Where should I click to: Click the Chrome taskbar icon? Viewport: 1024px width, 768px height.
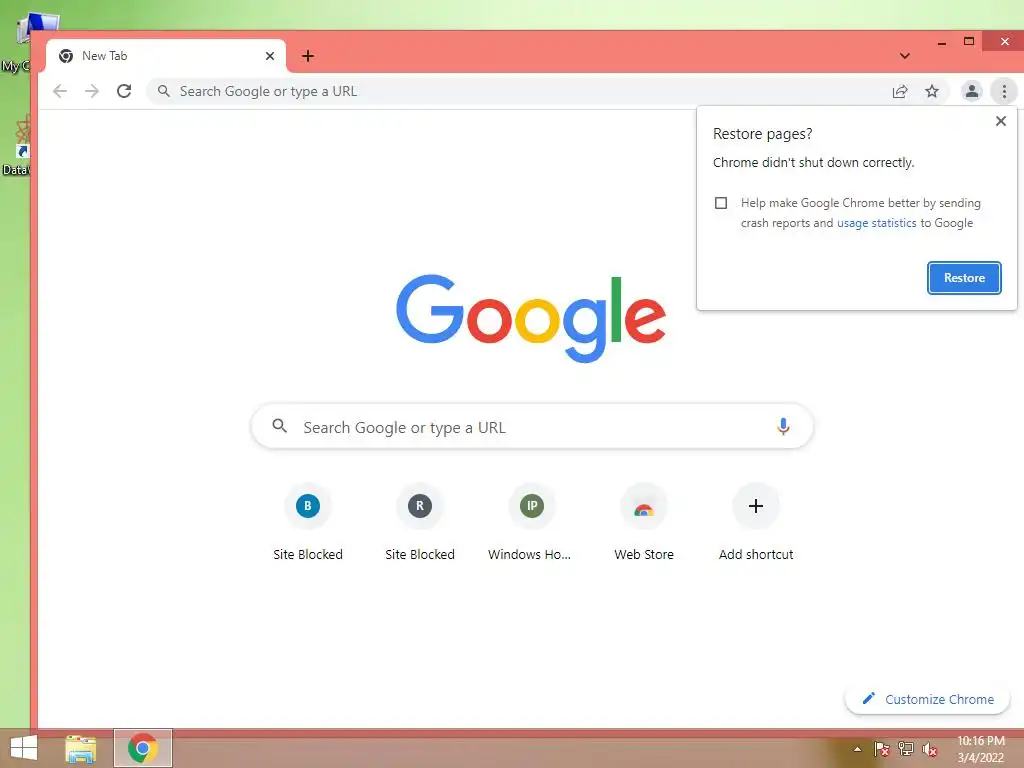[143, 748]
